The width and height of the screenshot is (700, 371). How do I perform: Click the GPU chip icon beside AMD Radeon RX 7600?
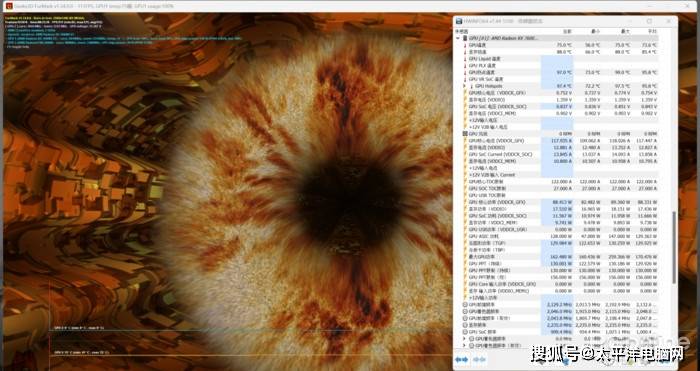(465, 38)
